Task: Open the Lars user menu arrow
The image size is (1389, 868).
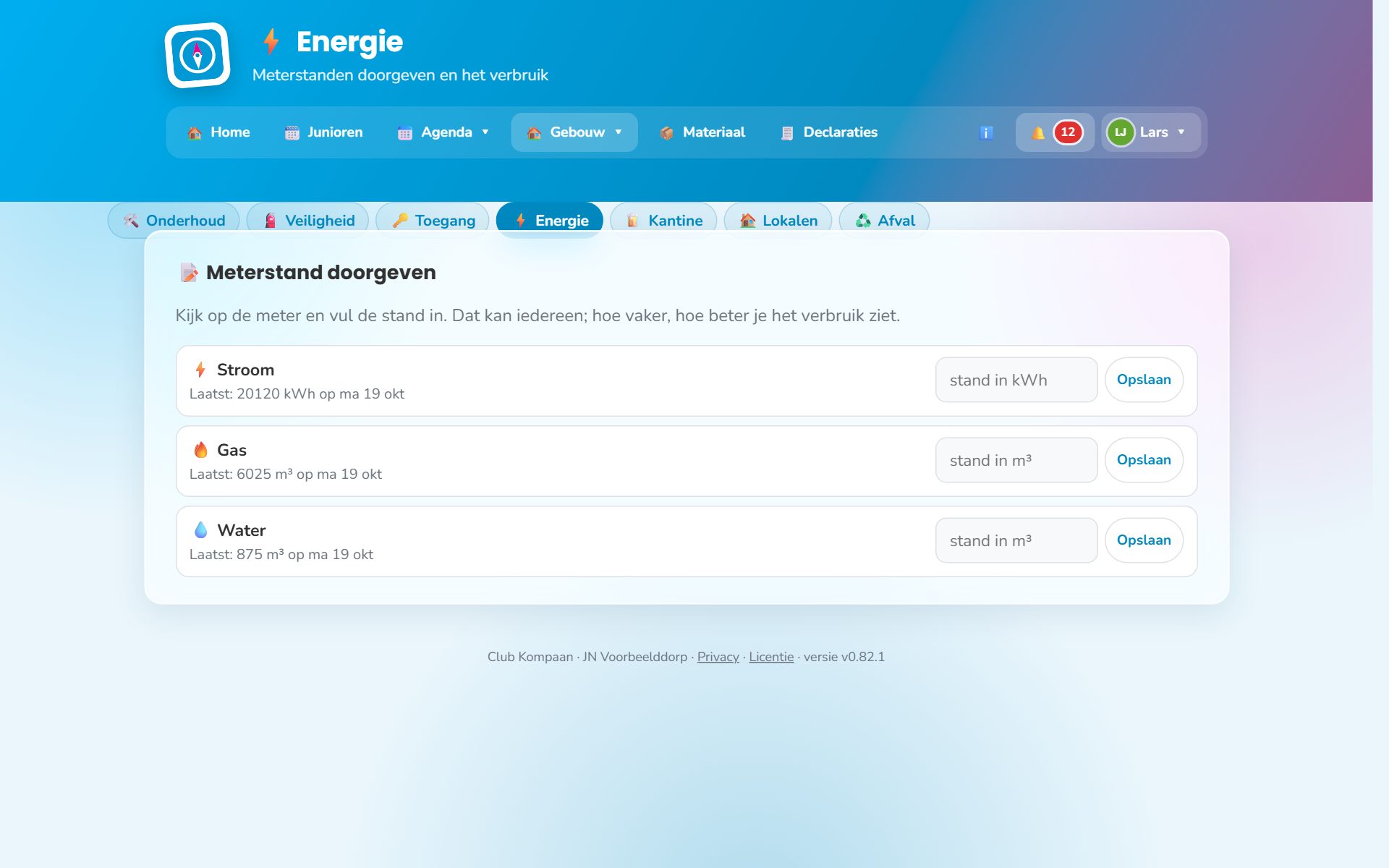Action: pyautogui.click(x=1181, y=132)
